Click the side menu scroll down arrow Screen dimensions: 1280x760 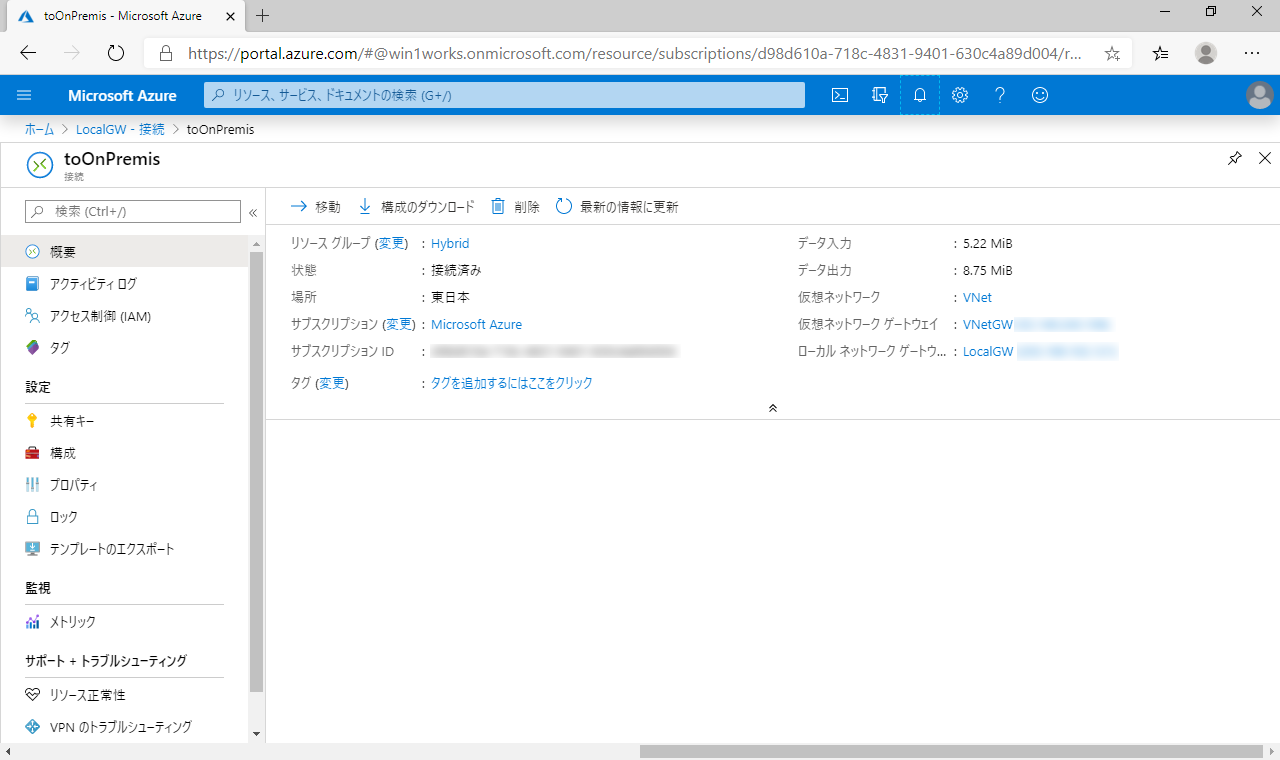coord(256,734)
